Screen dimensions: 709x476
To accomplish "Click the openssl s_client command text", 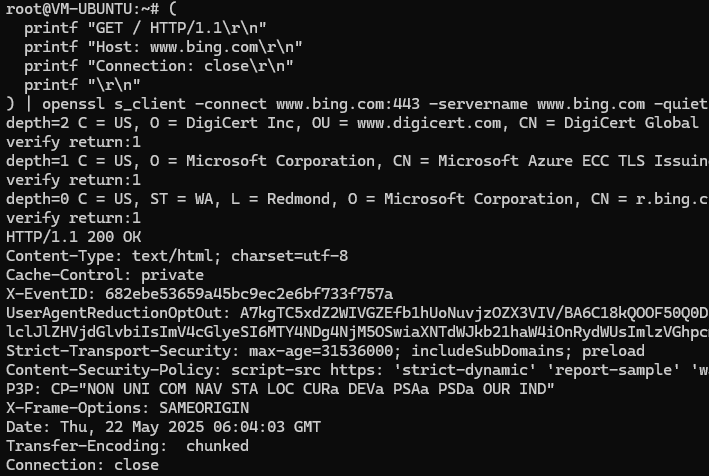I will [x=95, y=104].
